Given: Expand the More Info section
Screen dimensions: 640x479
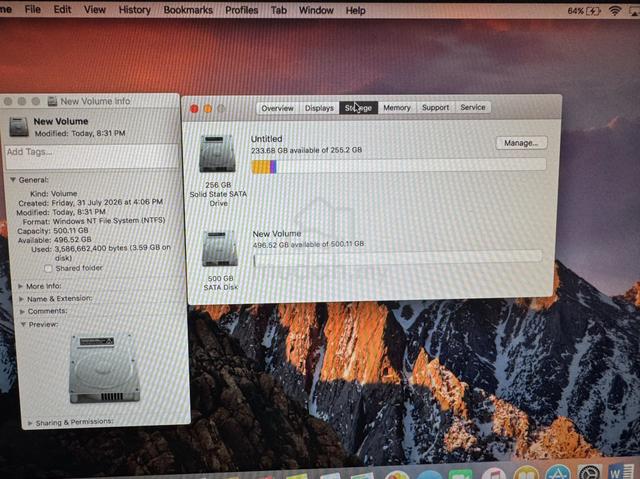Looking at the screenshot, I should (20, 286).
